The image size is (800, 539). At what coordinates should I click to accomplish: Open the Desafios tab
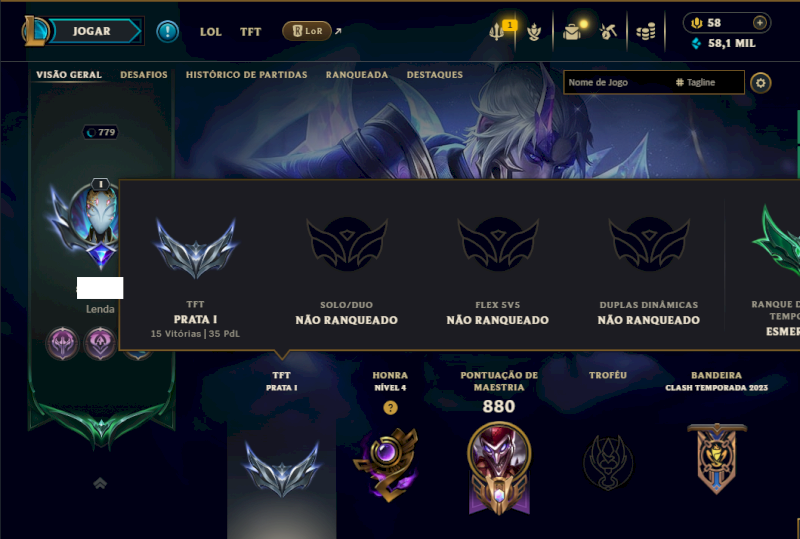coord(144,75)
